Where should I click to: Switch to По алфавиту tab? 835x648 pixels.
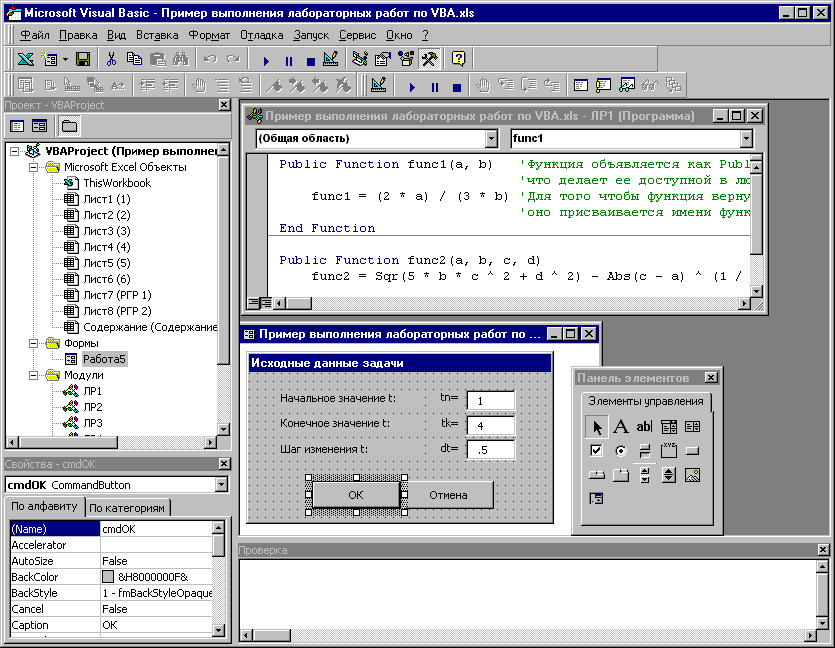44,506
